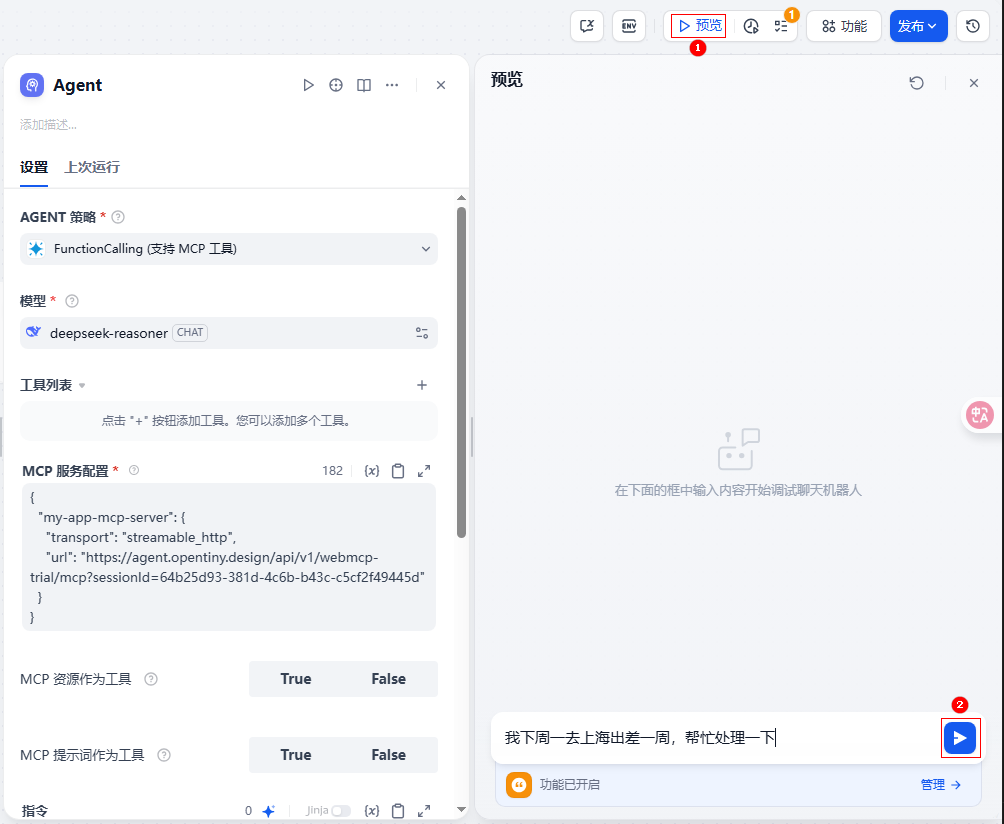Click the 功能 features button
The width and height of the screenshot is (1004, 824).
pos(843,26)
